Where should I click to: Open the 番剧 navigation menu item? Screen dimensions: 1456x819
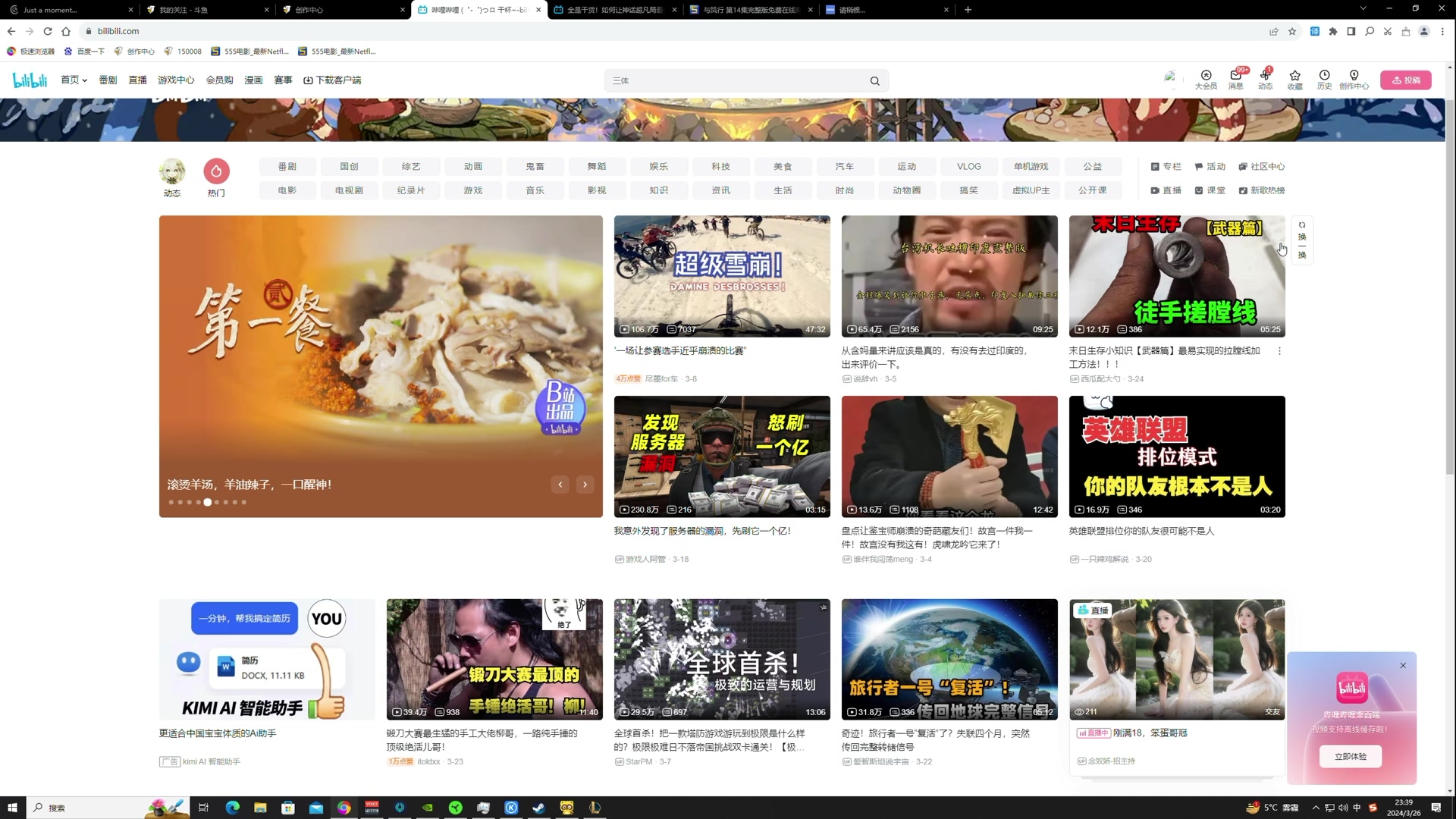point(107,80)
